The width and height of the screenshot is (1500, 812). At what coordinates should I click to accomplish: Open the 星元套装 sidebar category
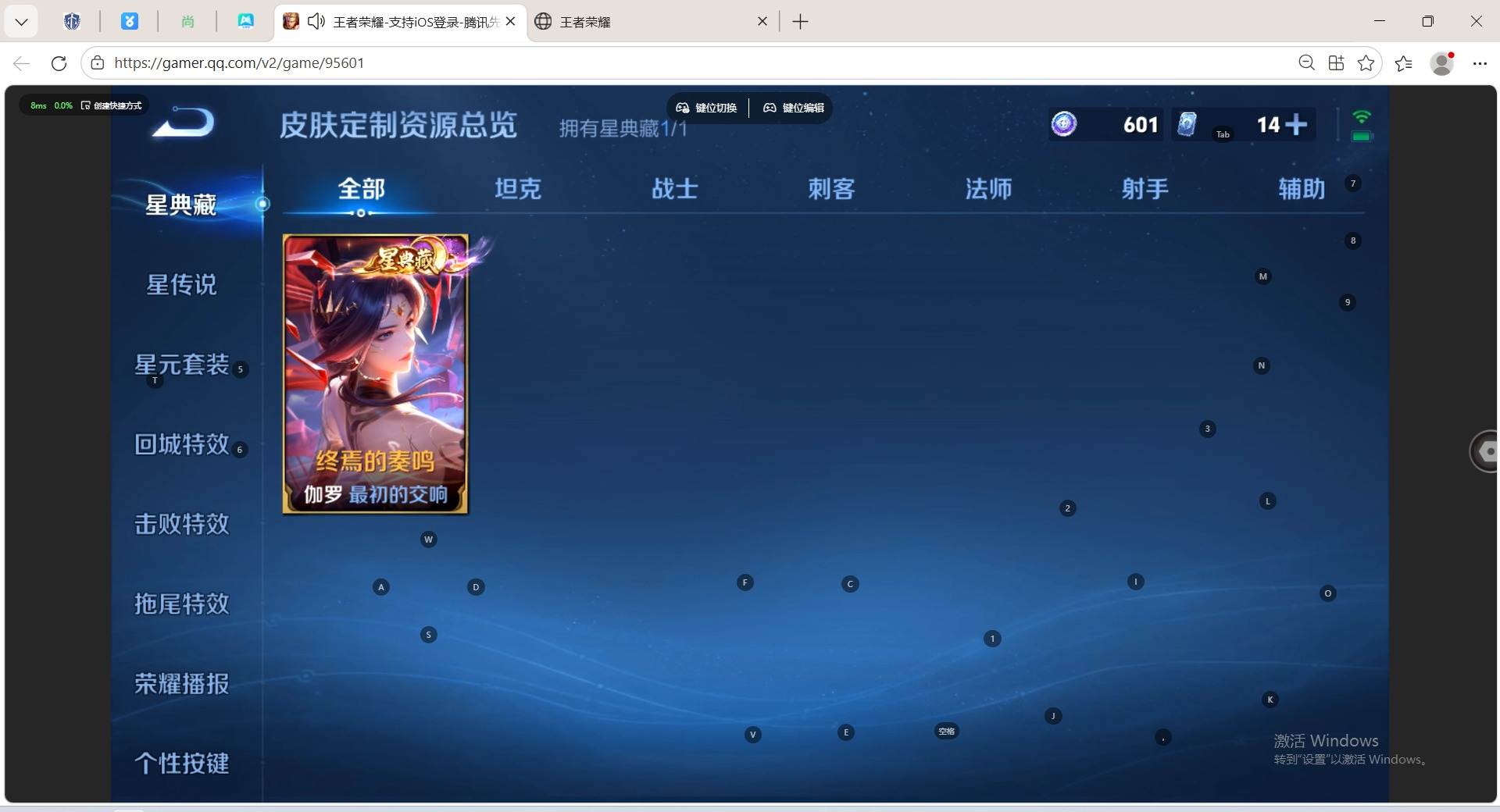[181, 365]
